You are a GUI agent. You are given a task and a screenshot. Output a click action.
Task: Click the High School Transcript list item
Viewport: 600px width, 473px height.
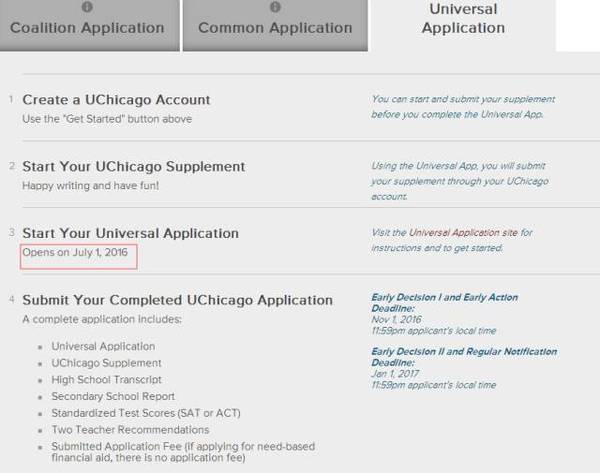111,380
